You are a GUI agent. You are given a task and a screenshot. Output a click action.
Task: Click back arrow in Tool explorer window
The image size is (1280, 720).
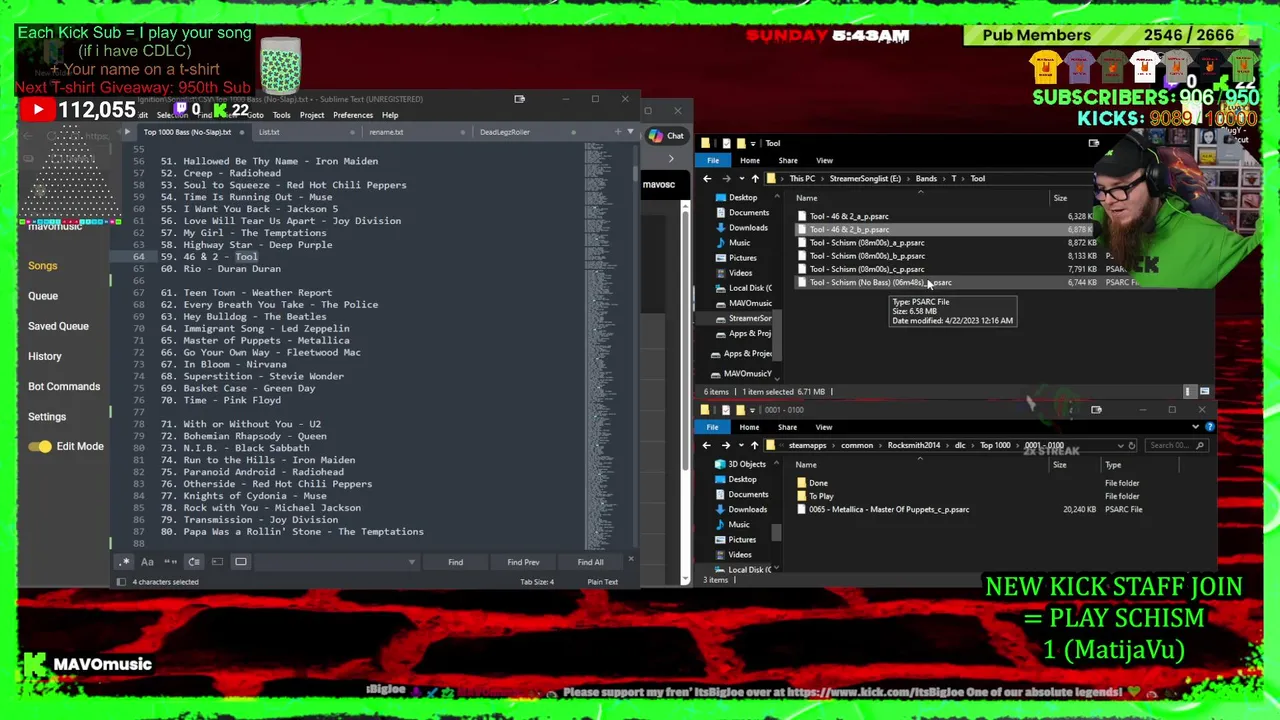click(707, 179)
